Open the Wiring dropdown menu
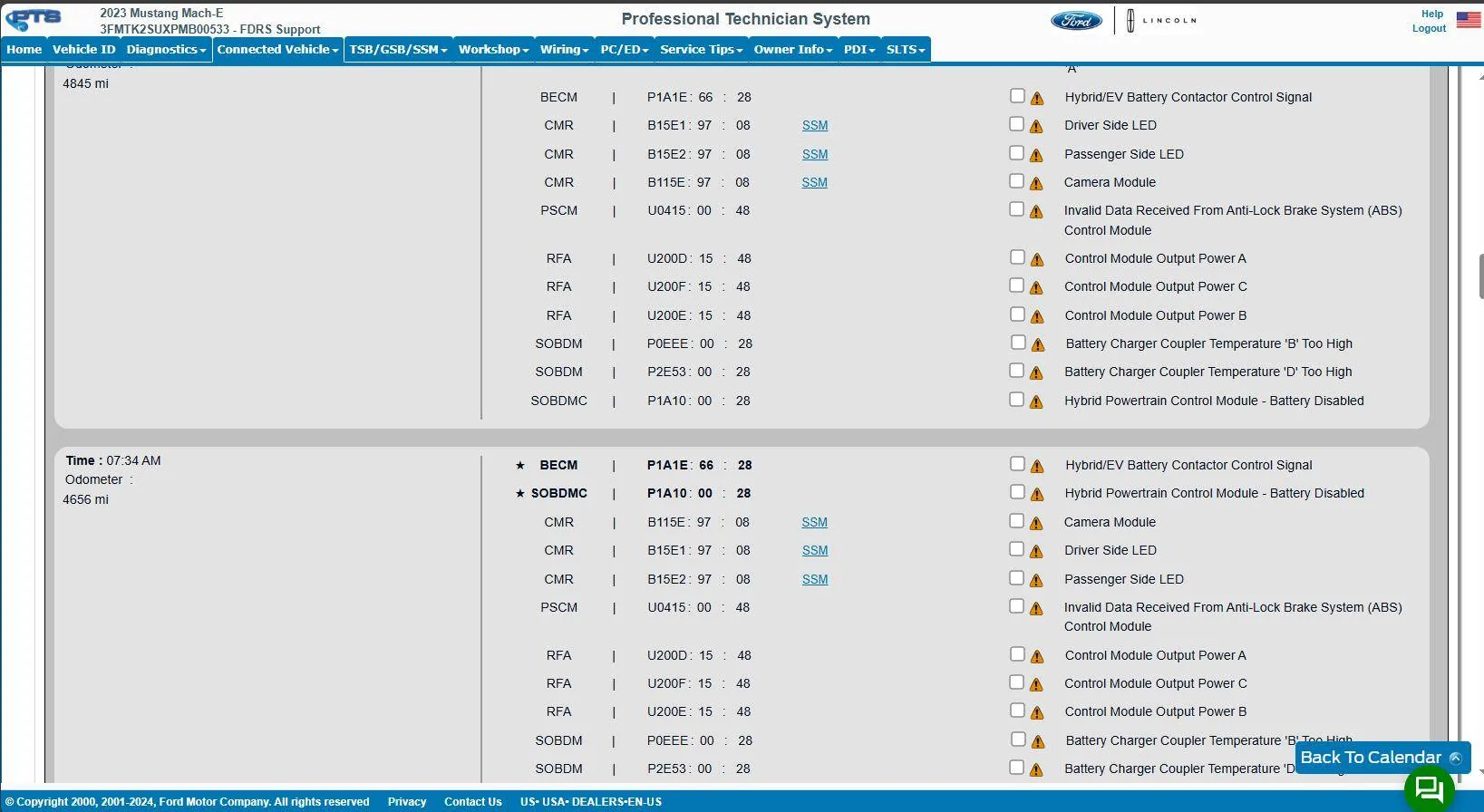 coord(564,50)
